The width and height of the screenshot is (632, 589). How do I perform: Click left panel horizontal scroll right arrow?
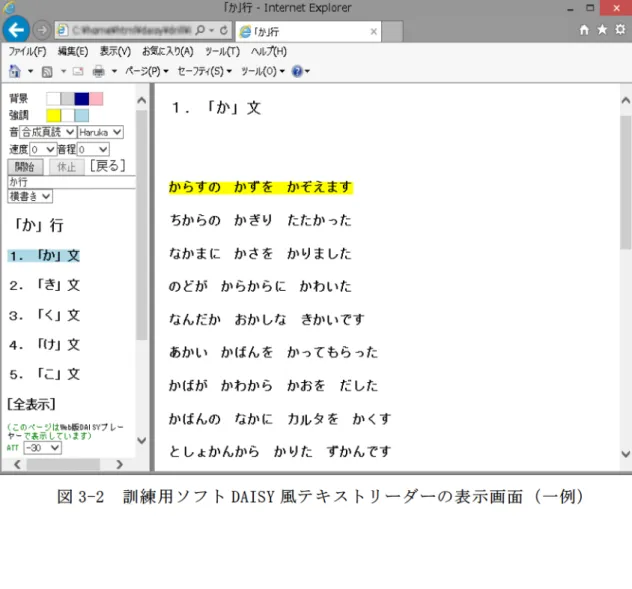tap(119, 464)
